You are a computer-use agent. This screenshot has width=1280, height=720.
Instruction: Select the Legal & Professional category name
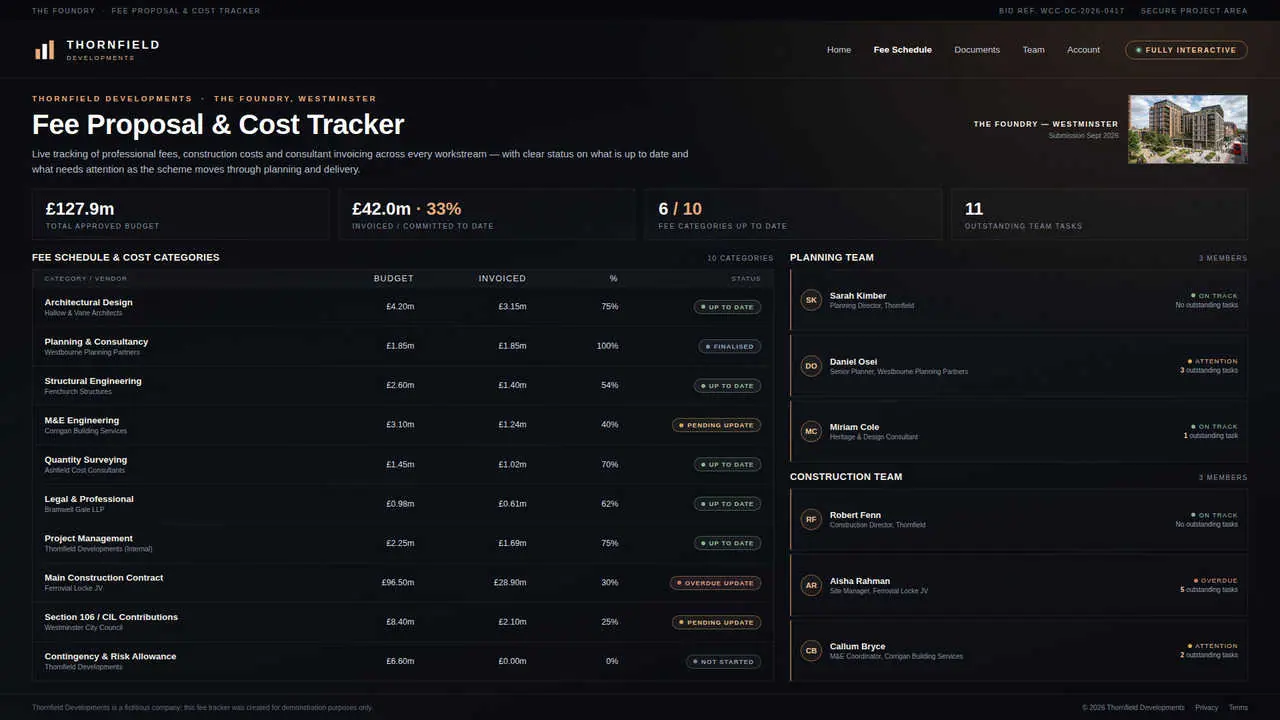tap(89, 499)
